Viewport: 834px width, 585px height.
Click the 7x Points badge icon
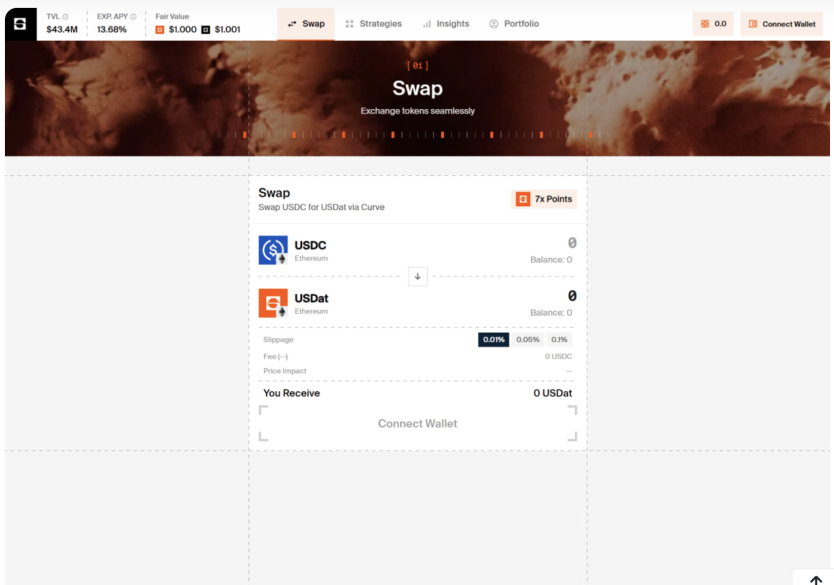click(x=522, y=199)
